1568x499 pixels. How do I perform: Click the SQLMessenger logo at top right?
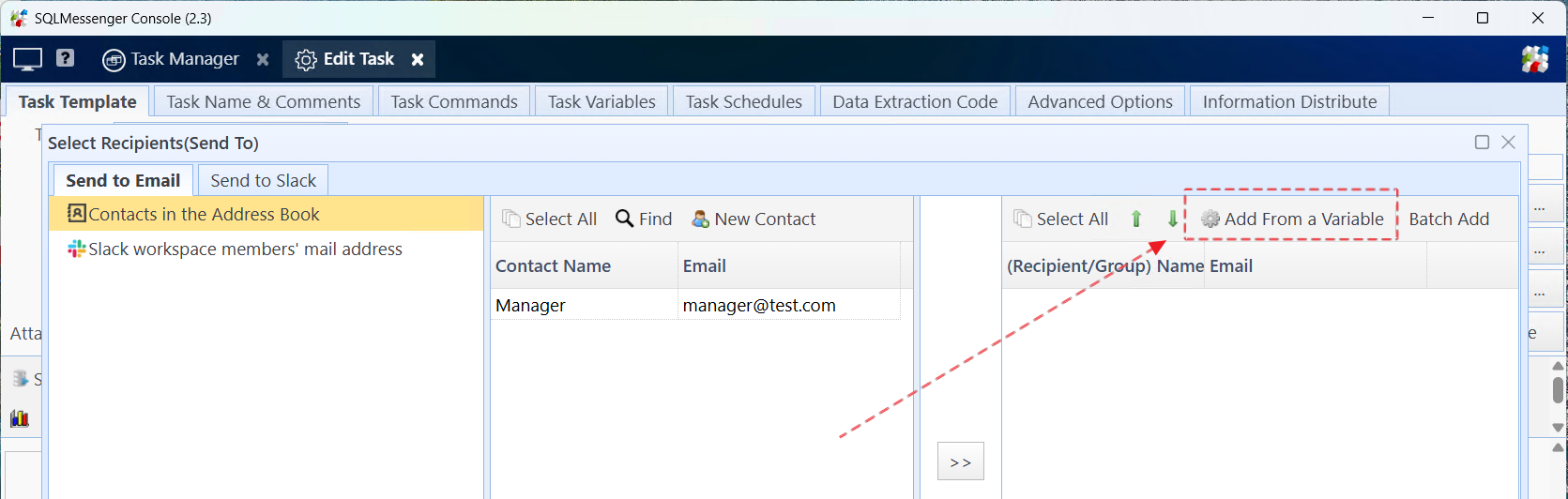pos(1535,59)
